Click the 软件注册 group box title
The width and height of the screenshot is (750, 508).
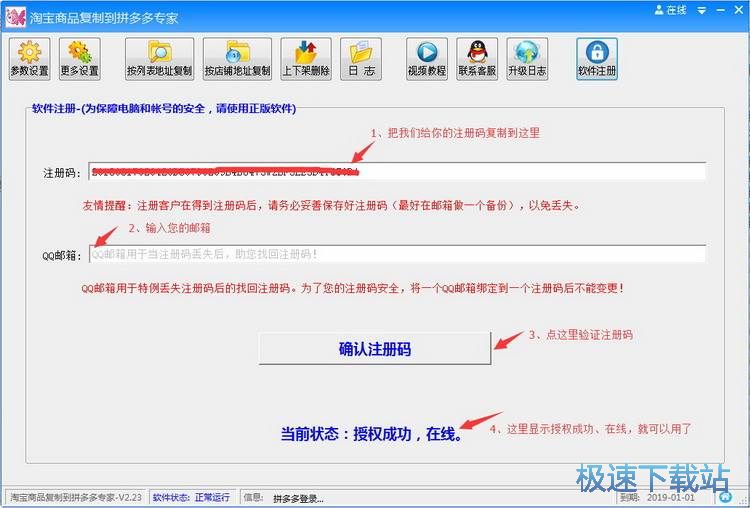tap(164, 109)
